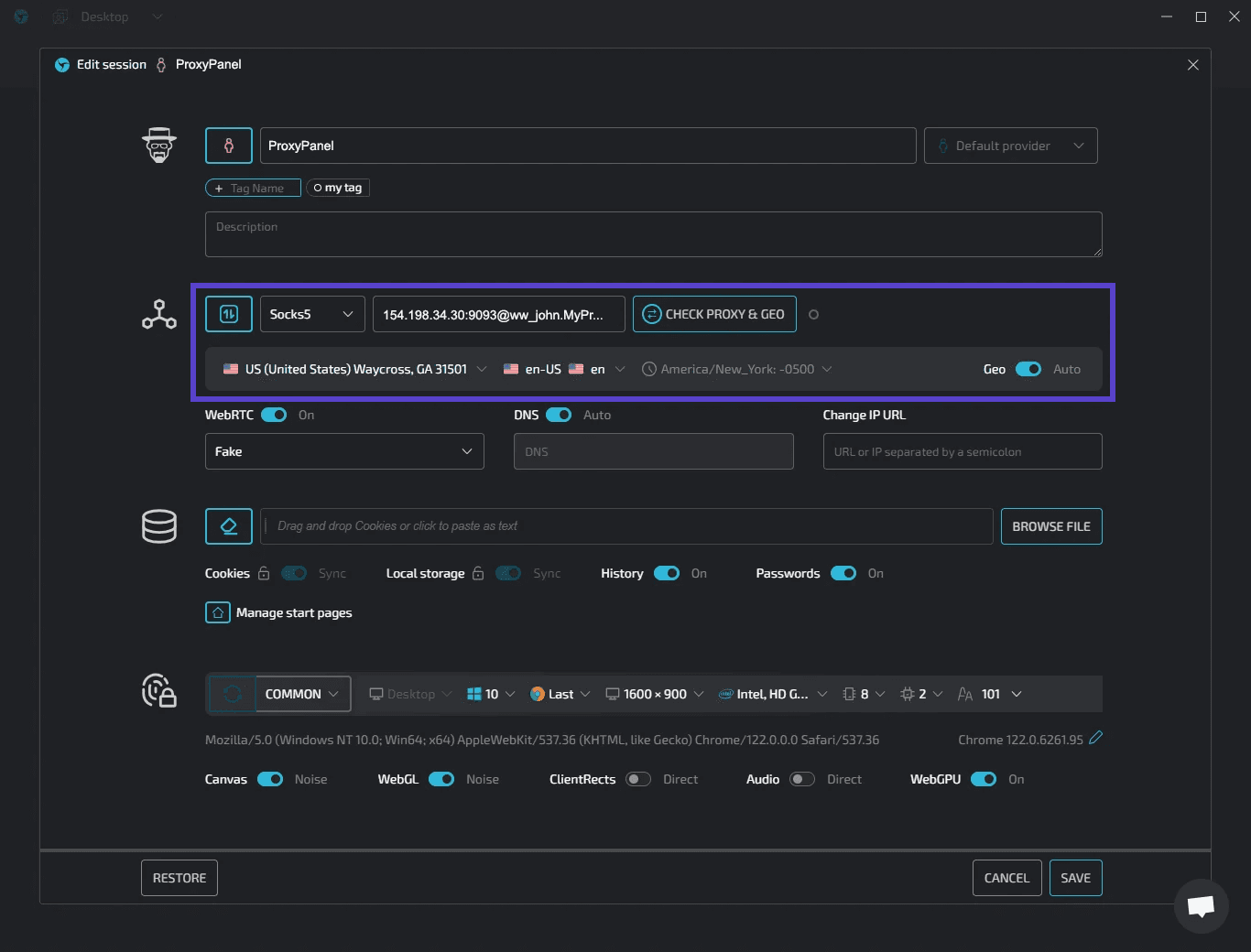Open the COMMON fingerprint profile dropdown
This screenshot has width=1251, height=952.
(x=302, y=694)
